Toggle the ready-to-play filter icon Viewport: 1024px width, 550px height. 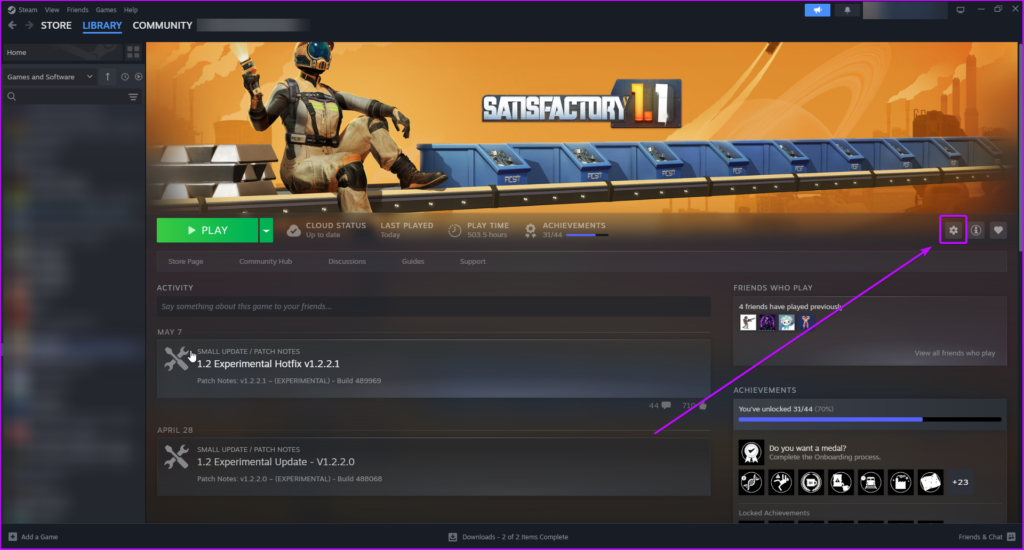pos(138,76)
